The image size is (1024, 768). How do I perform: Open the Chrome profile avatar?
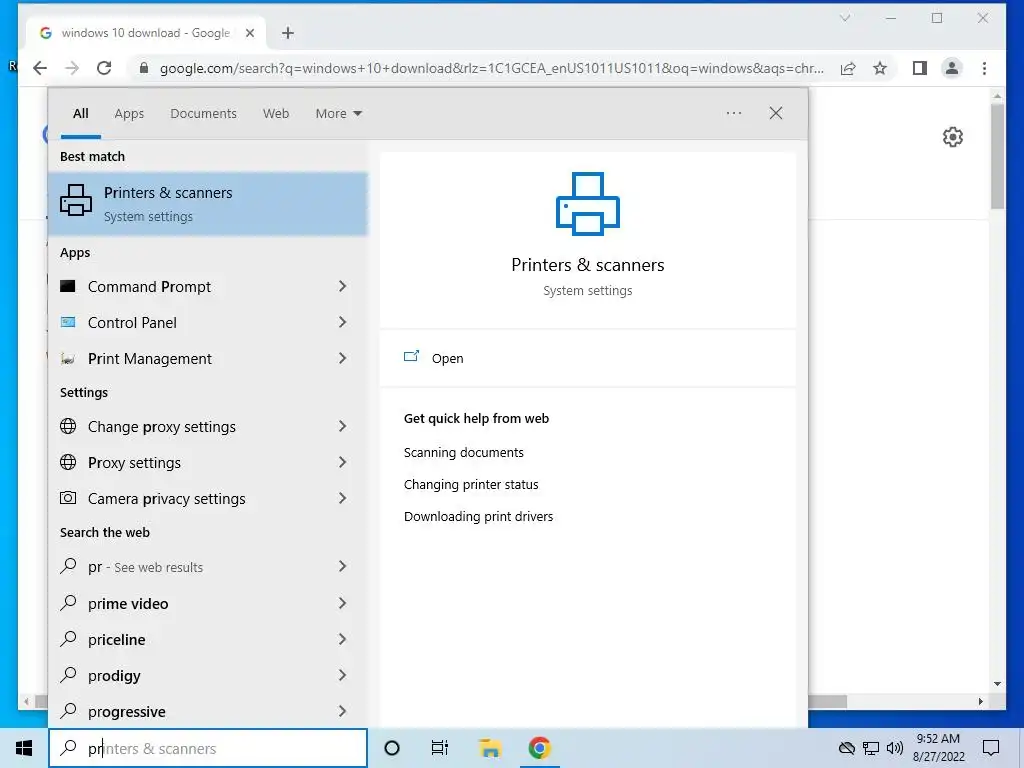952,68
